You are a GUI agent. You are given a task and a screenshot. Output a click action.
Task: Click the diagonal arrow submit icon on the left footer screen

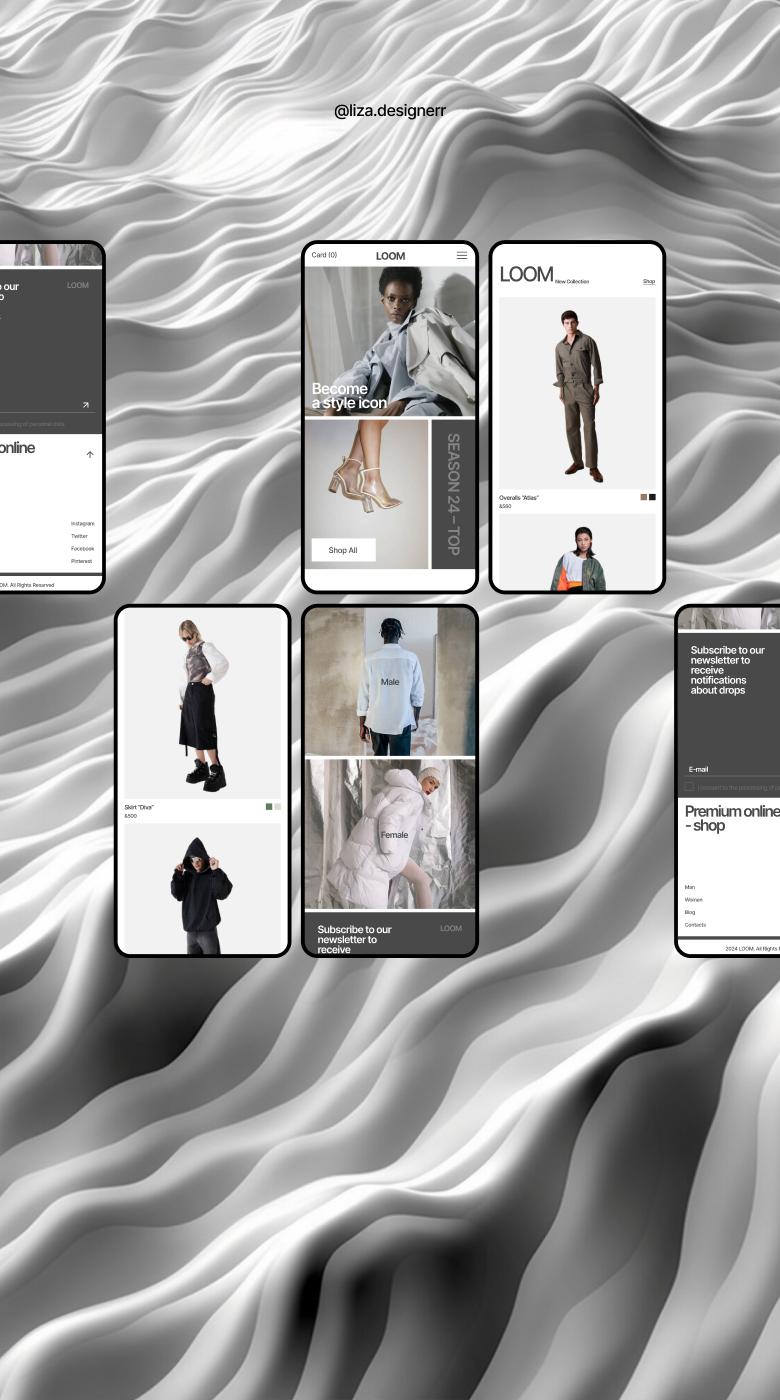[x=85, y=405]
